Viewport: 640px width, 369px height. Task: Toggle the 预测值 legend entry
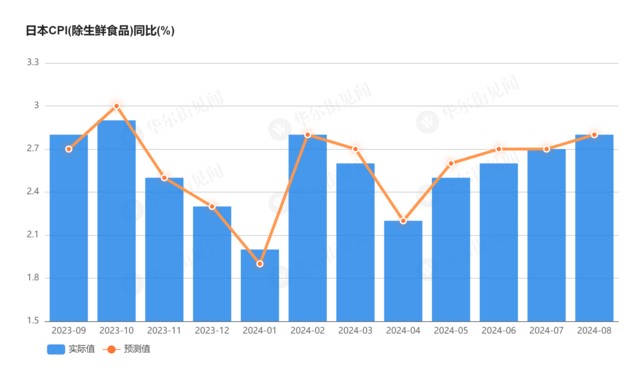pyautogui.click(x=127, y=349)
